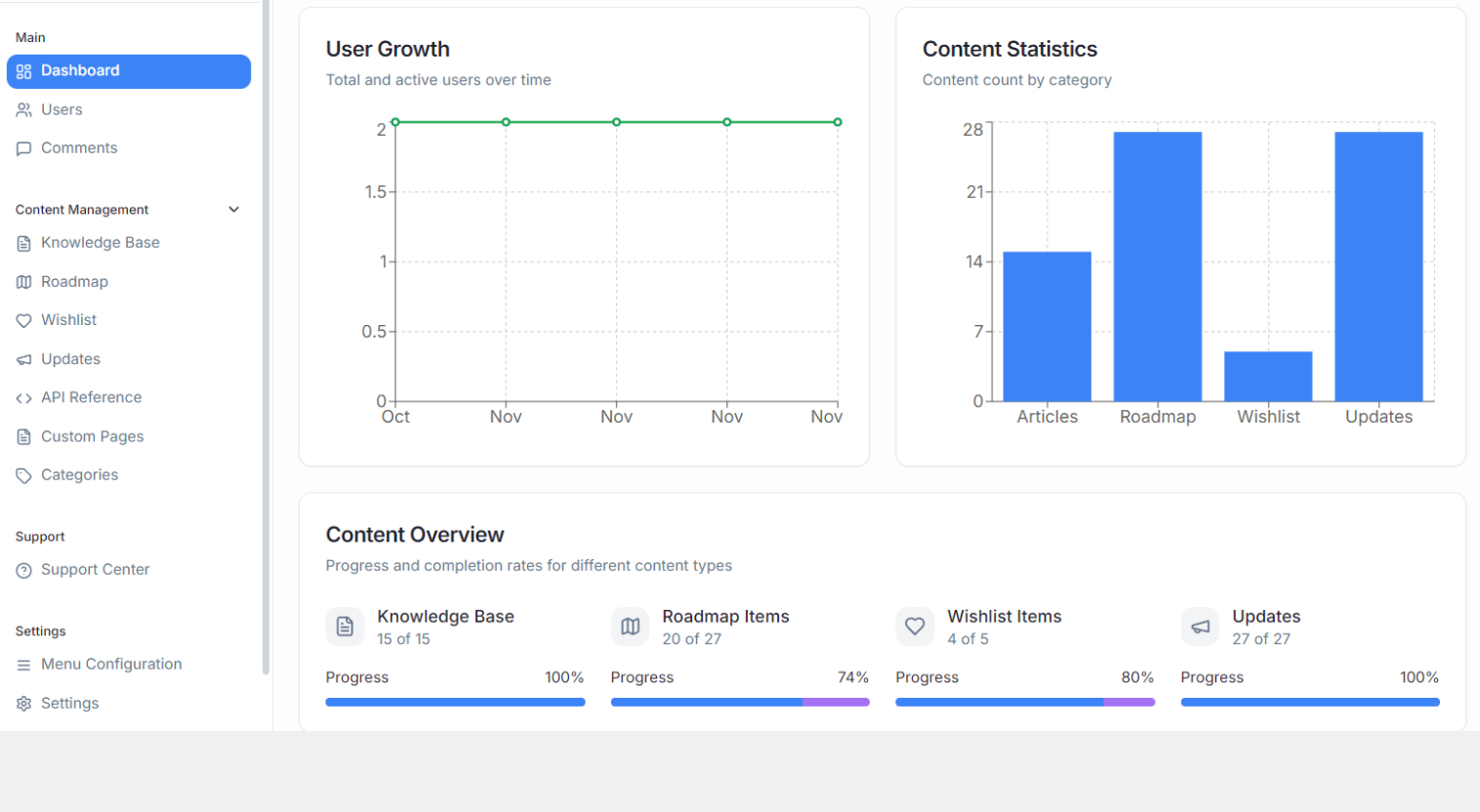Click the Settings gear icon
Image resolution: width=1480 pixels, height=812 pixels.
pos(22,703)
